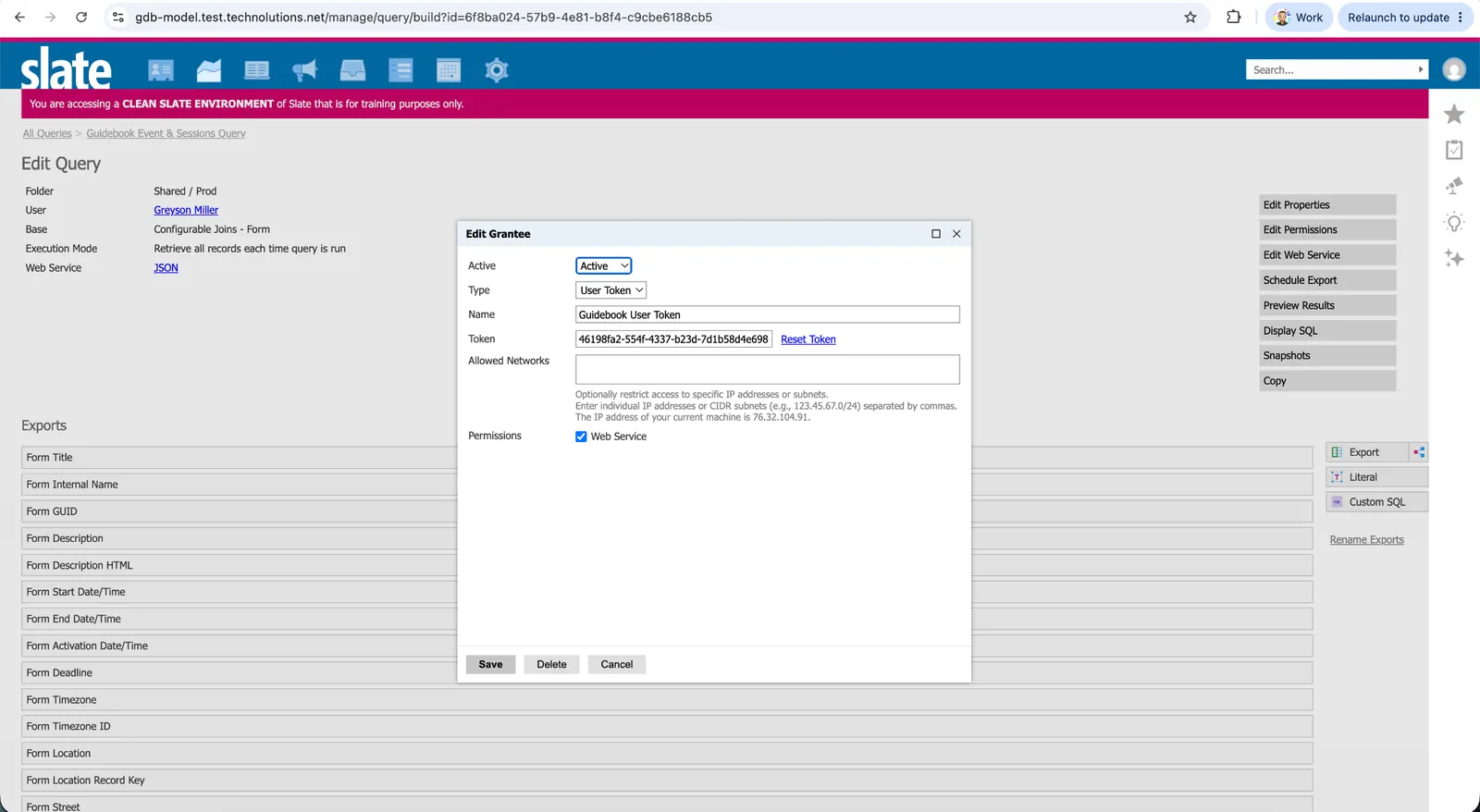Screen dimensions: 1480x812
Task: Reload the page in the browser
Action: (81, 17)
